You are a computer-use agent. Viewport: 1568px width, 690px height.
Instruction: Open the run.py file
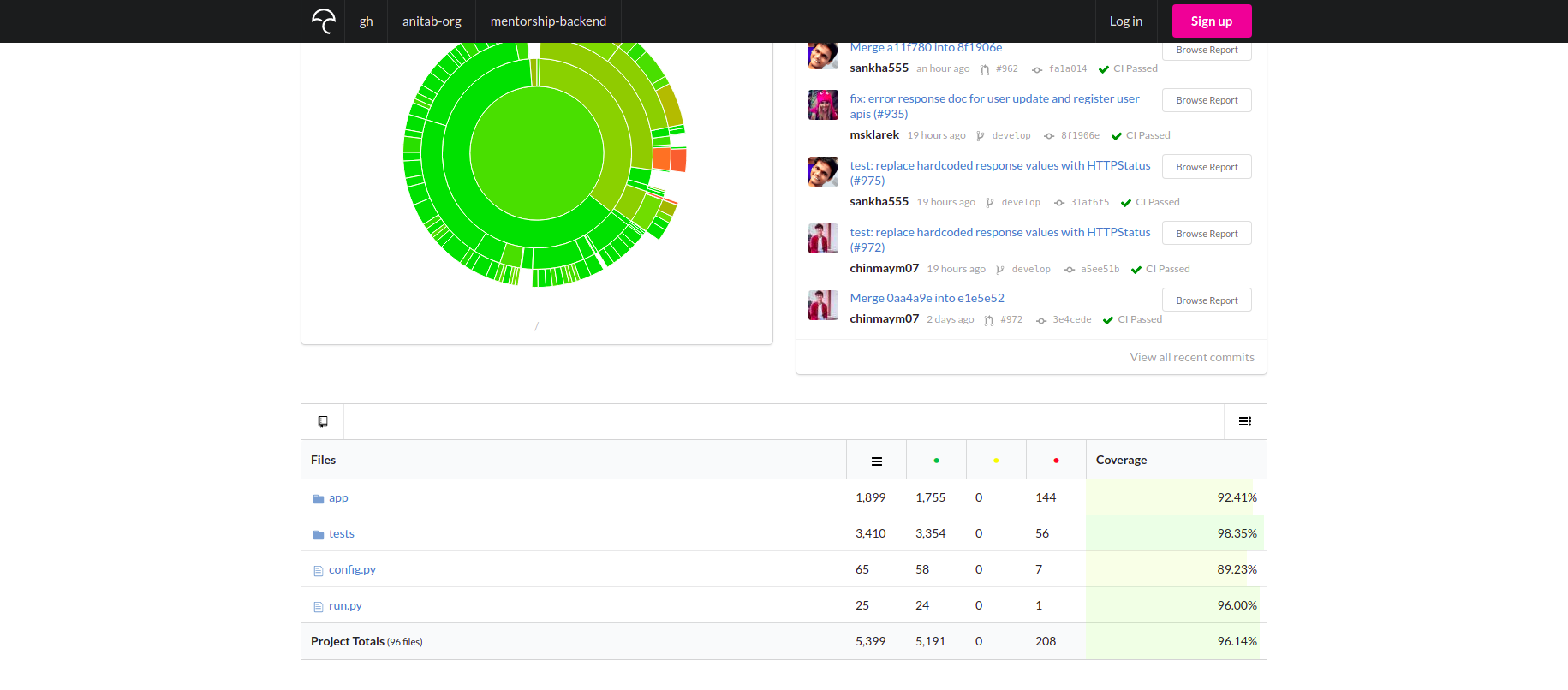click(x=345, y=605)
